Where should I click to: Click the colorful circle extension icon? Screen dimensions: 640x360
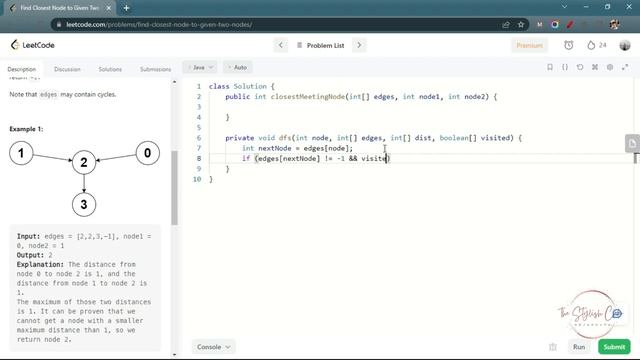555,24
